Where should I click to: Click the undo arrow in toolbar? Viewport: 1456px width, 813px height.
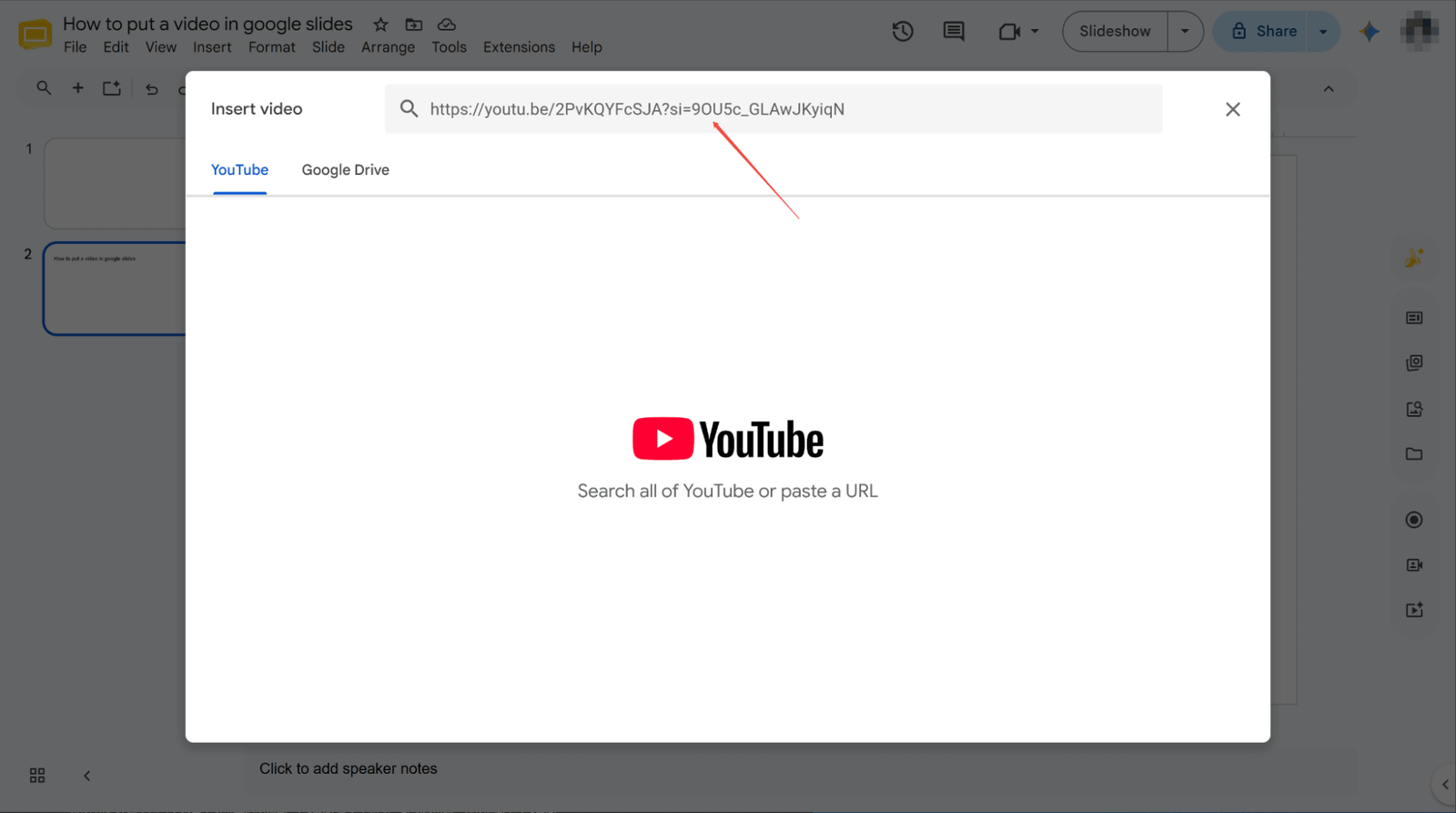click(151, 89)
